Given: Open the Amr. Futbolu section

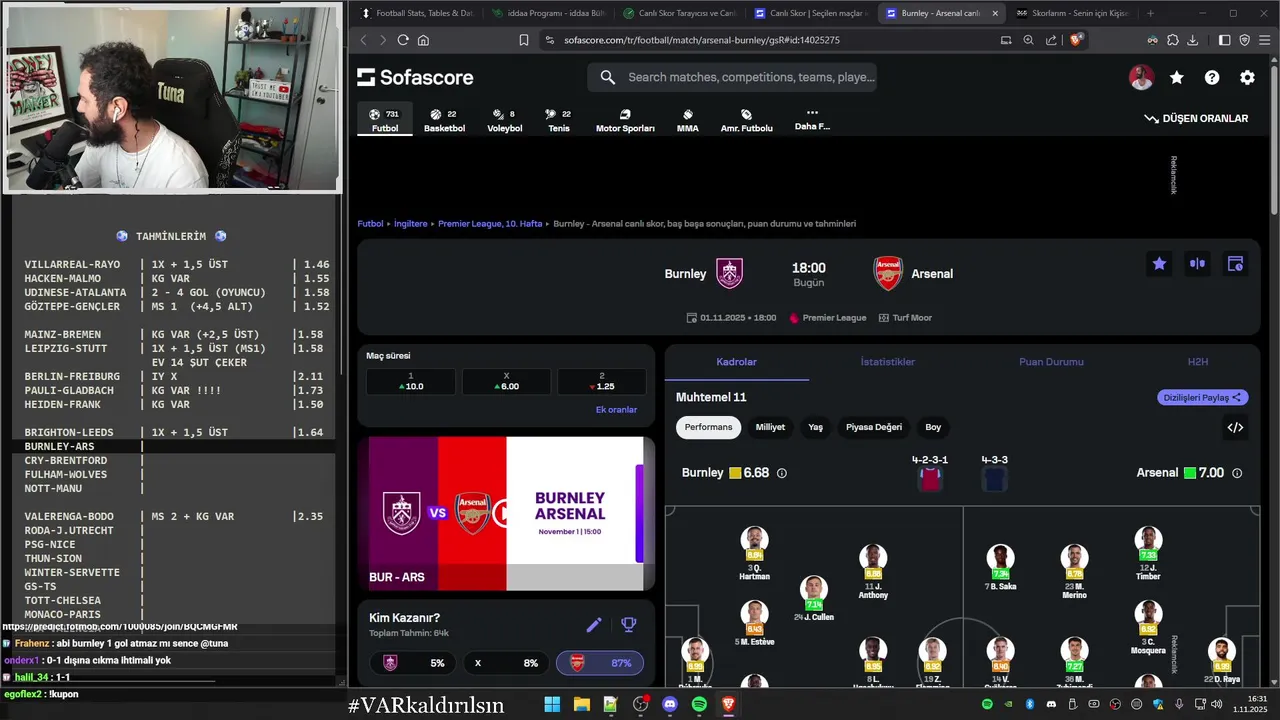Looking at the screenshot, I should click(746, 120).
